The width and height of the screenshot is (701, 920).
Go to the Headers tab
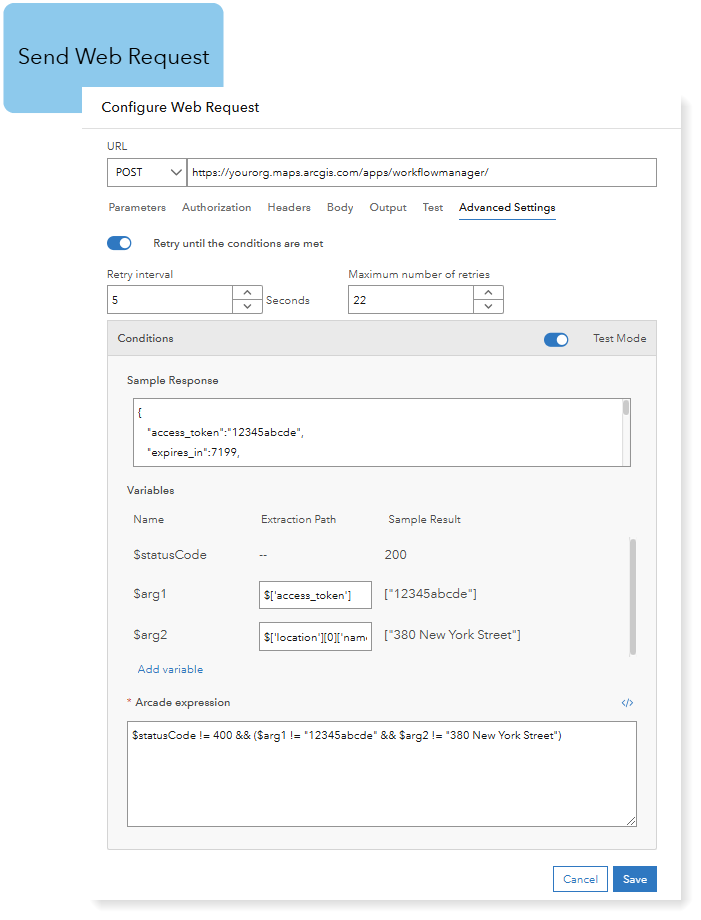click(289, 208)
